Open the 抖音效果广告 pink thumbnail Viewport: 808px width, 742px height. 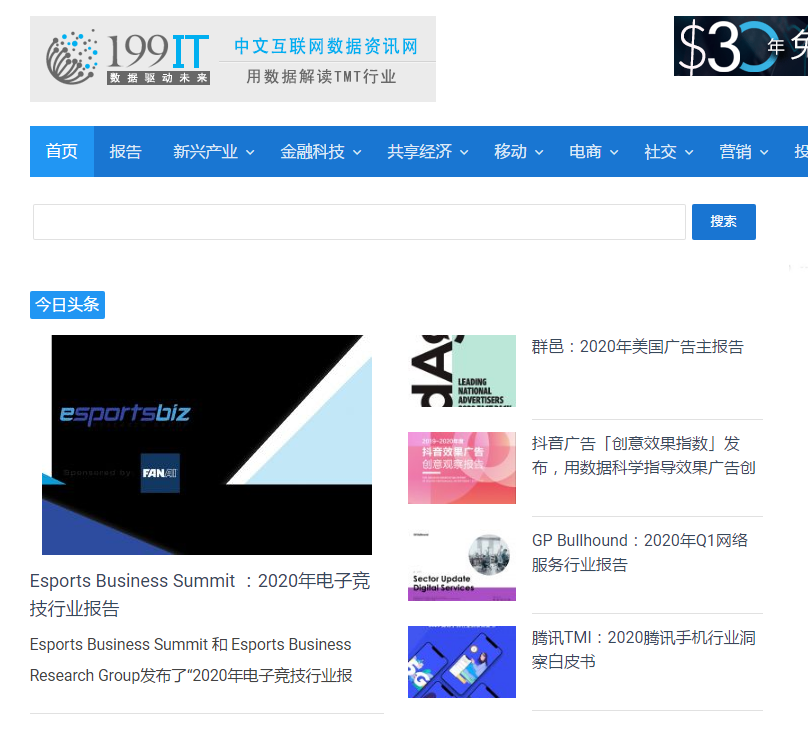pos(462,468)
